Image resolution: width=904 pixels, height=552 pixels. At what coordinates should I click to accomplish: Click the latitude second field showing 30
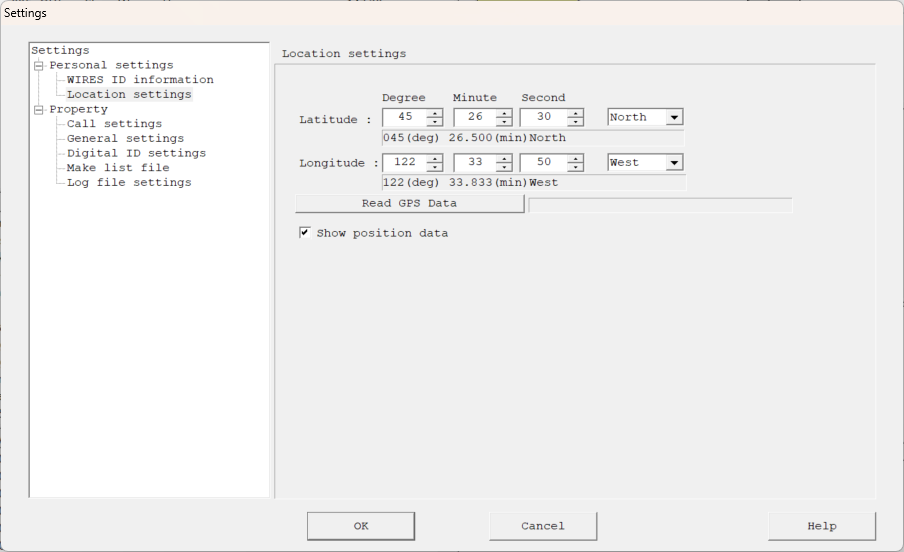click(x=544, y=117)
